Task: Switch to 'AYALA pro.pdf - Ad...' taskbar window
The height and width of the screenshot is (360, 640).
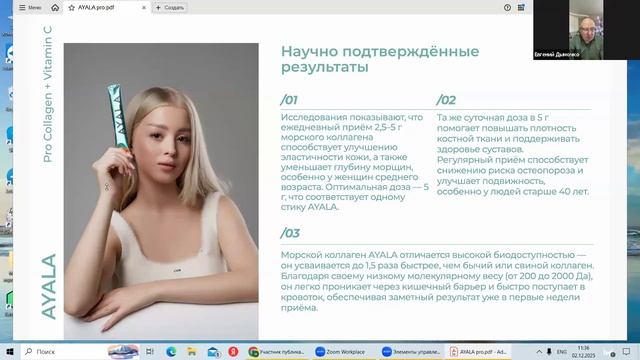Action: point(478,351)
